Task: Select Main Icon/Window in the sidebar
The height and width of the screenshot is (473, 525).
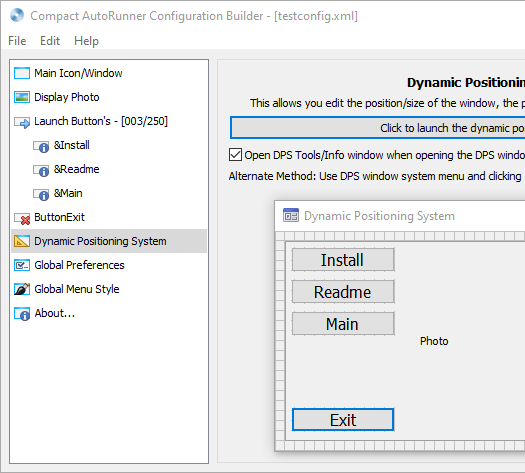Action: 109,73
